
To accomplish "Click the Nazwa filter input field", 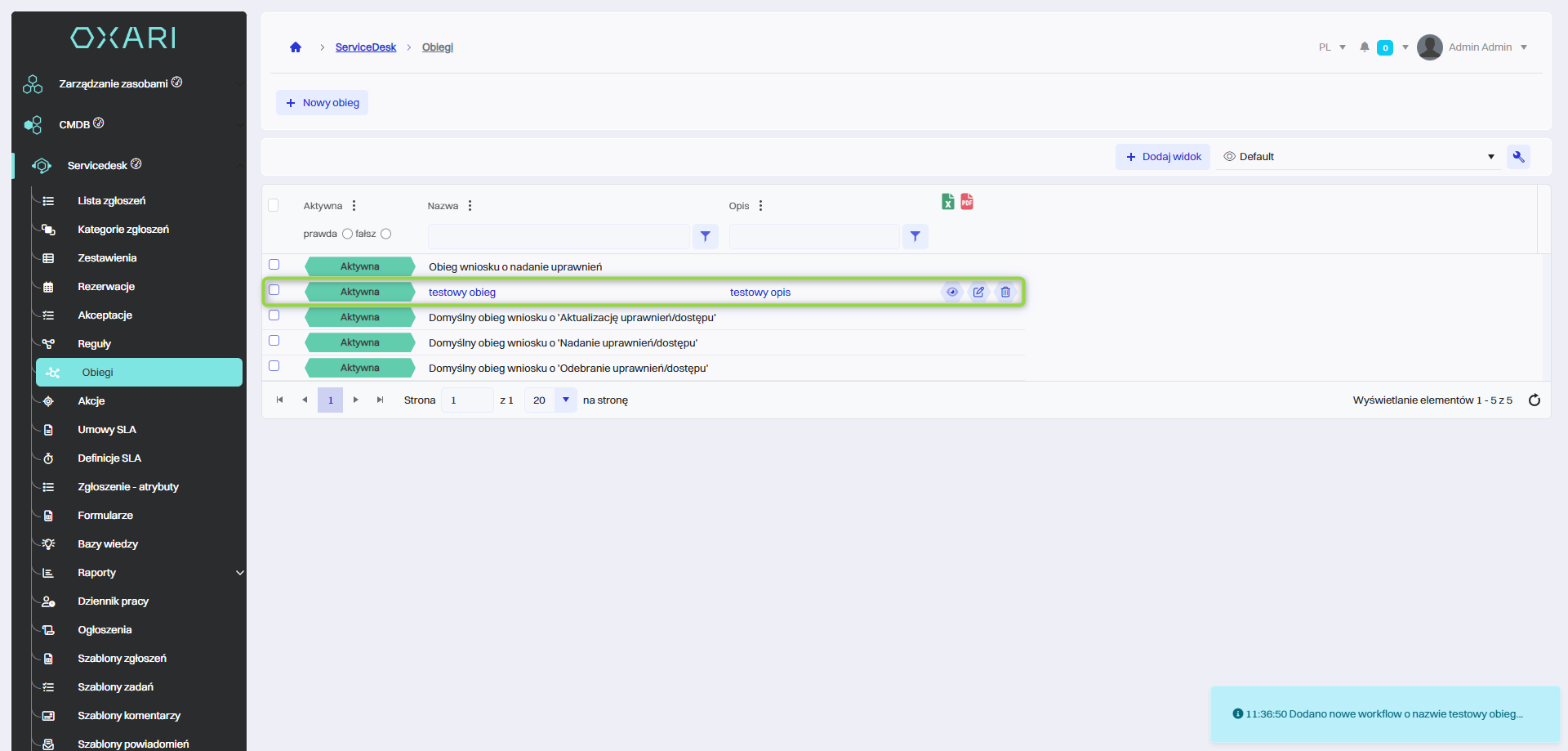I will 559,237.
